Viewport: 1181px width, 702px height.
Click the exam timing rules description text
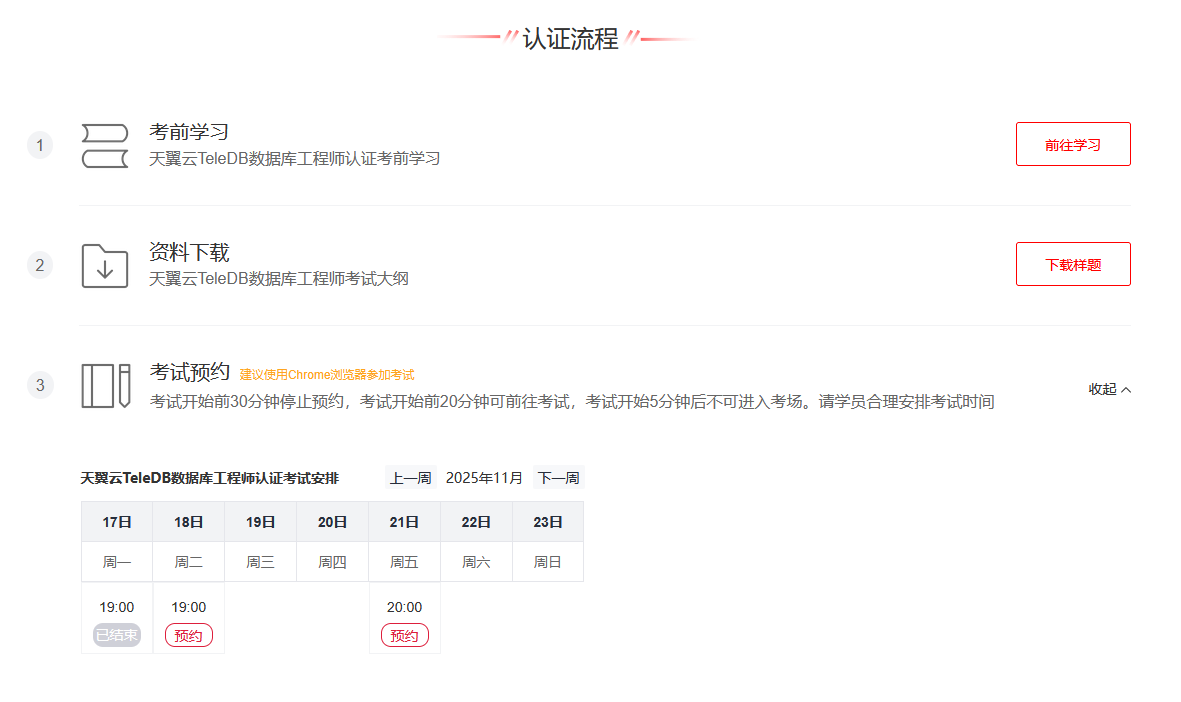point(572,401)
